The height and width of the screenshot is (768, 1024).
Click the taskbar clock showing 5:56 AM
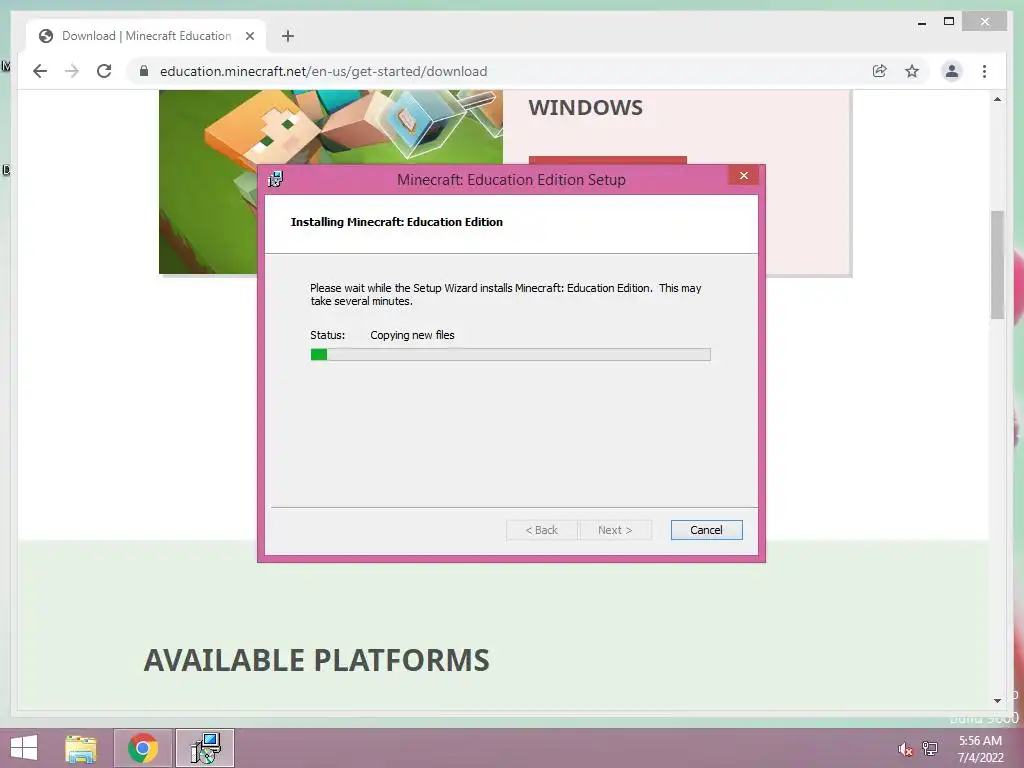click(x=980, y=749)
